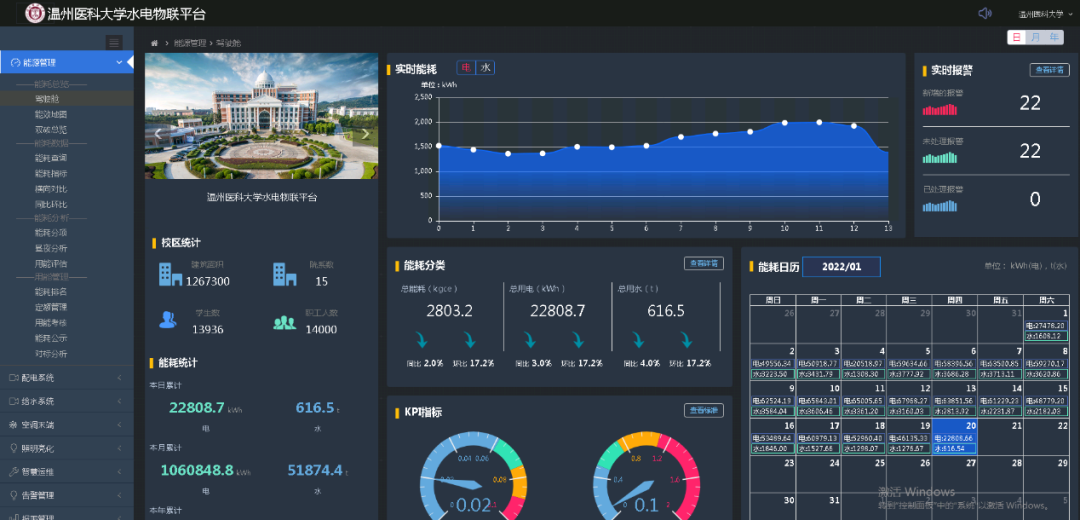Click the 给水系统 sidebar icon
1080x520 pixels.
tap(14, 401)
